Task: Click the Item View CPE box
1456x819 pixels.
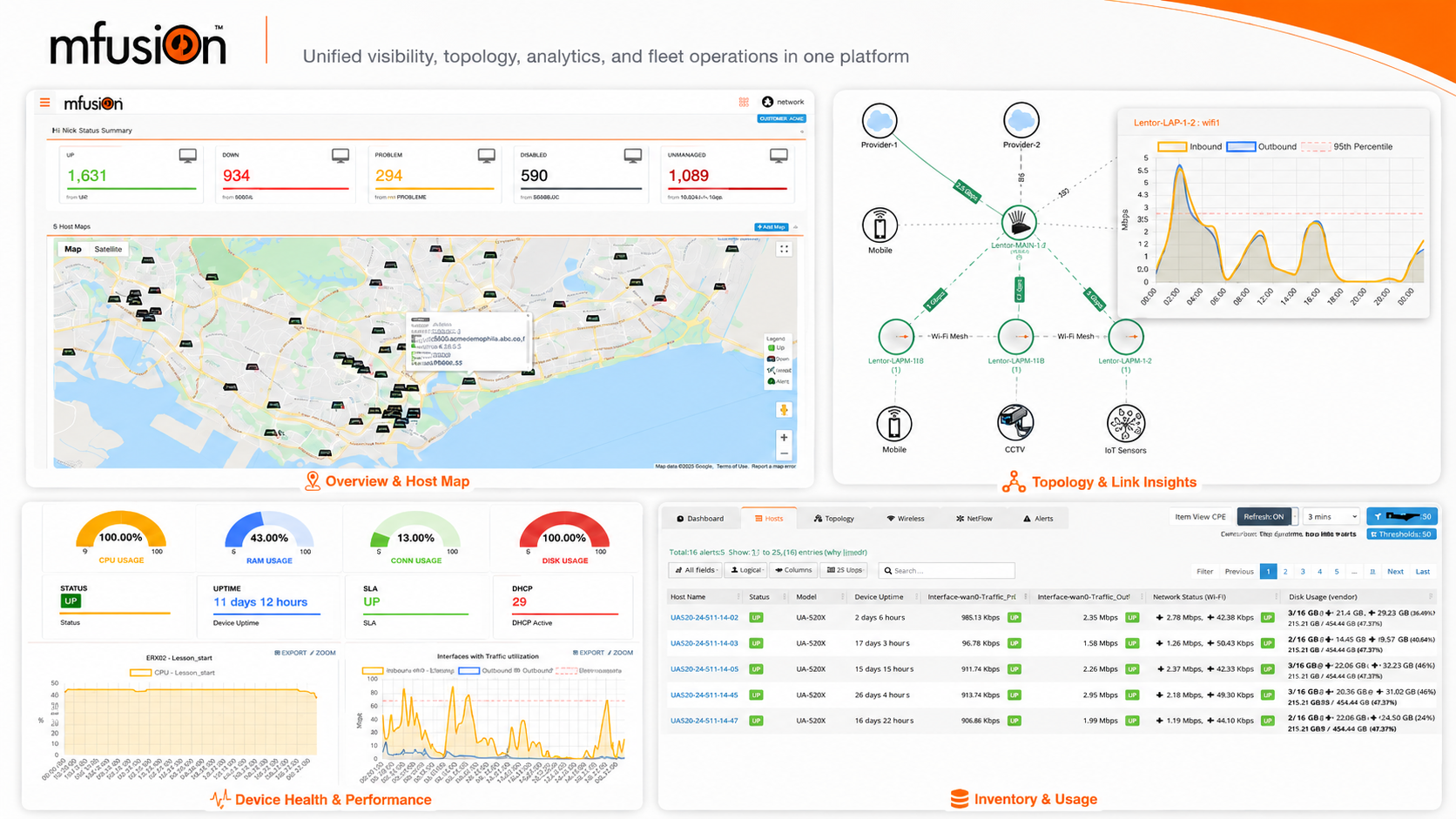Action: coord(1200,517)
